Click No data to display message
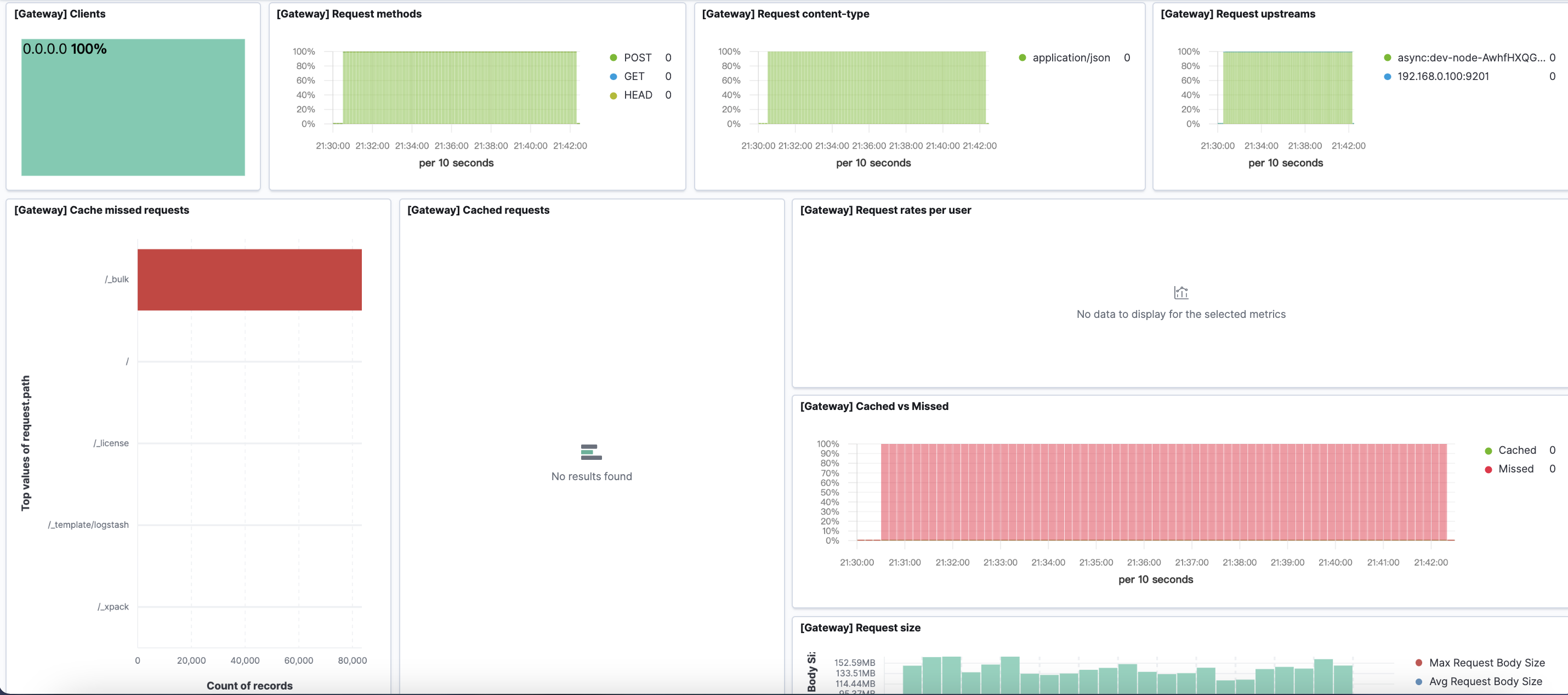The height and width of the screenshot is (695, 1568). (1180, 314)
